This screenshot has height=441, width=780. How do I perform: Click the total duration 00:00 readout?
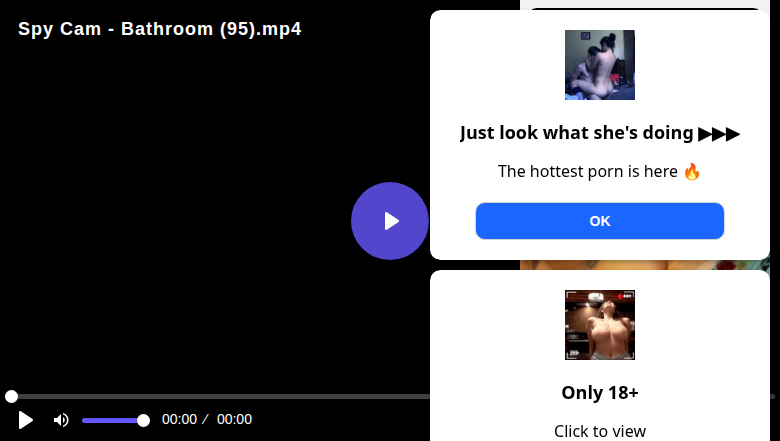(x=234, y=420)
